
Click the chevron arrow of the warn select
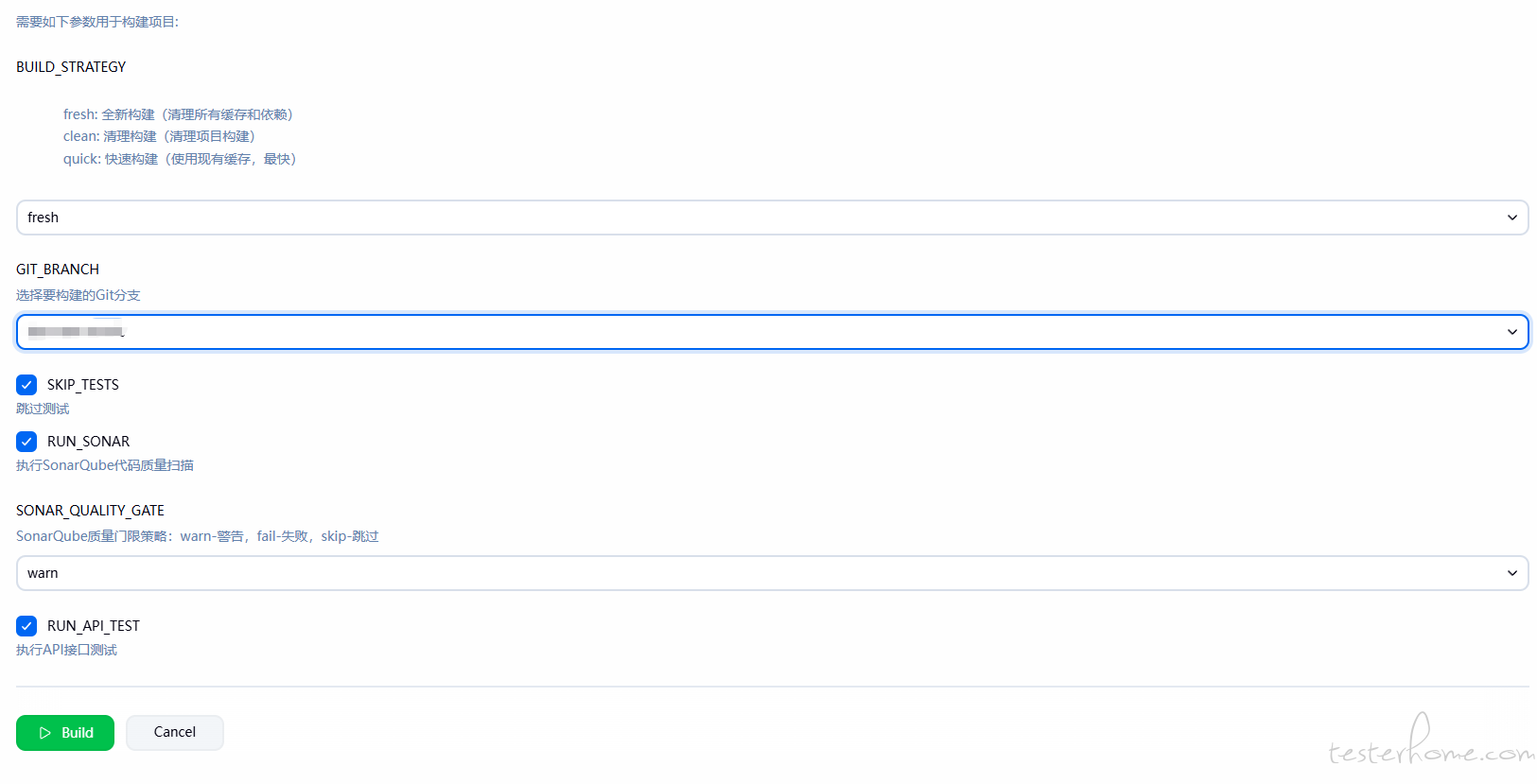coord(1511,573)
